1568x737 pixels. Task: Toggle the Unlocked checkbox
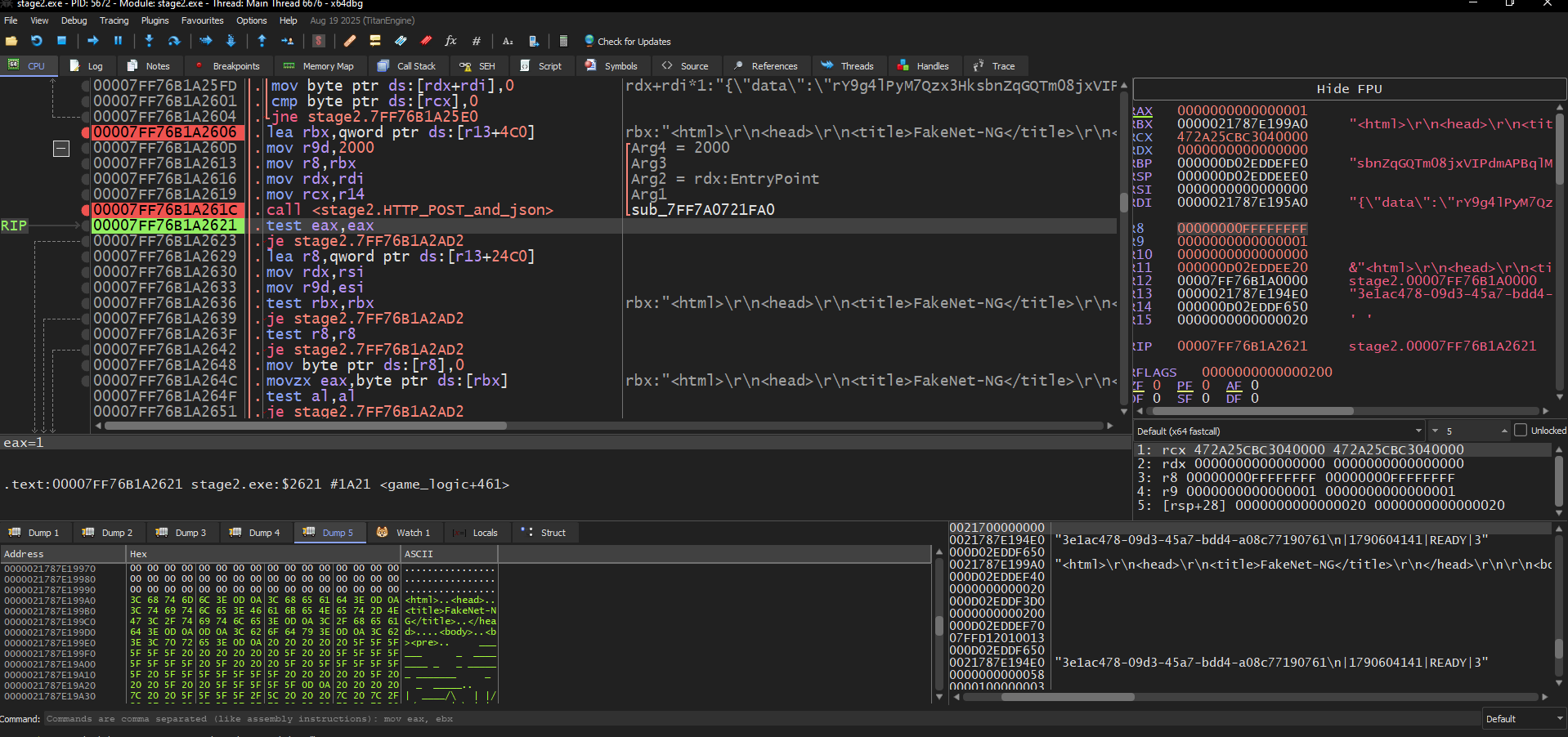pos(1521,431)
